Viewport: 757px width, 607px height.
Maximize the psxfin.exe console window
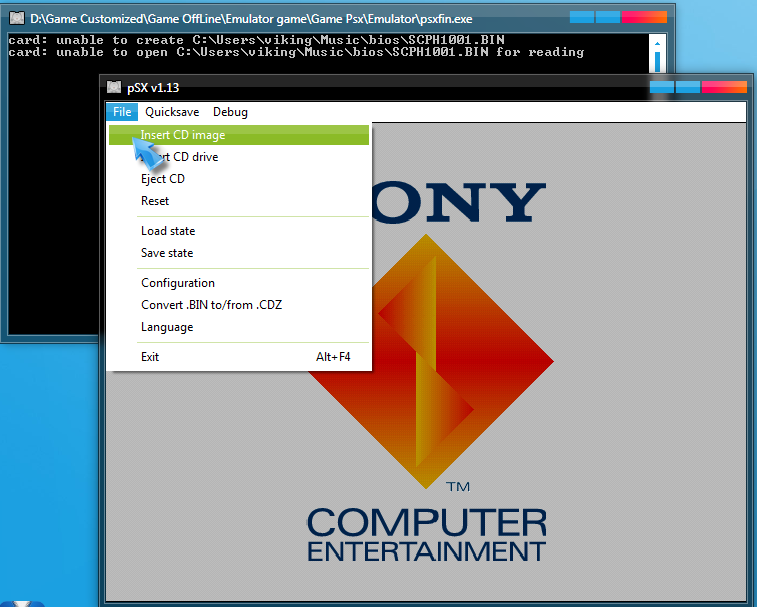[608, 17]
